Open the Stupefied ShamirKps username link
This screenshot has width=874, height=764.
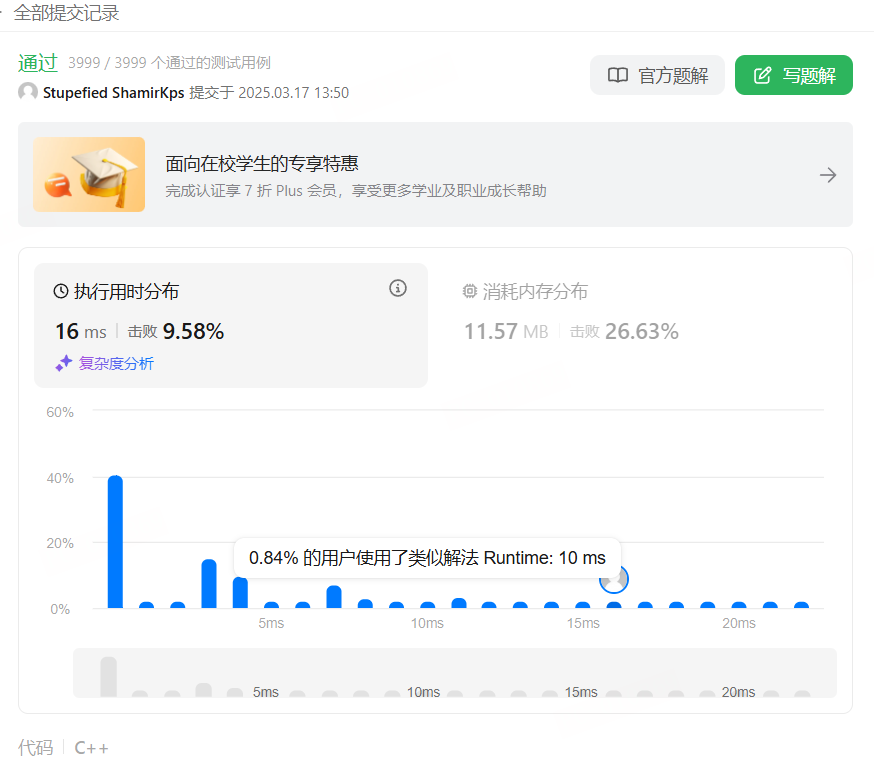pyautogui.click(x=114, y=93)
